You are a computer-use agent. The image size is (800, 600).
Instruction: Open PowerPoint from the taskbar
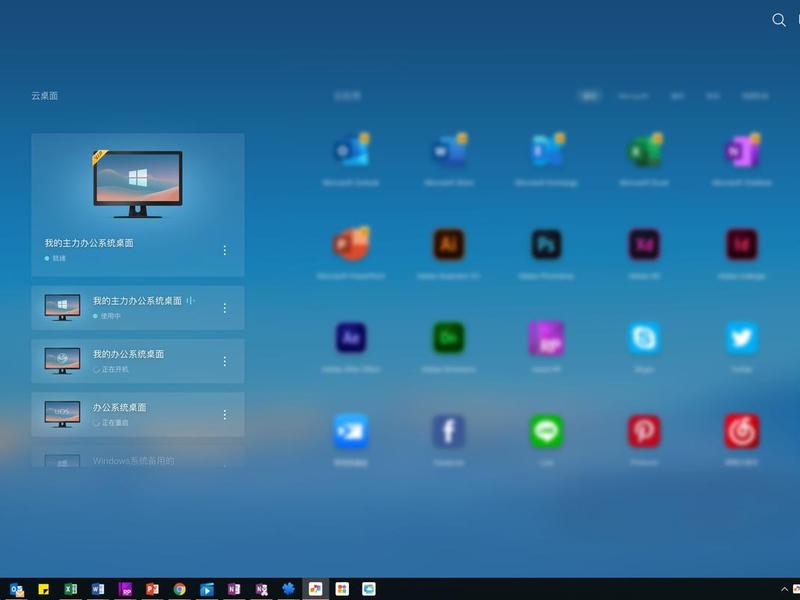click(x=152, y=589)
